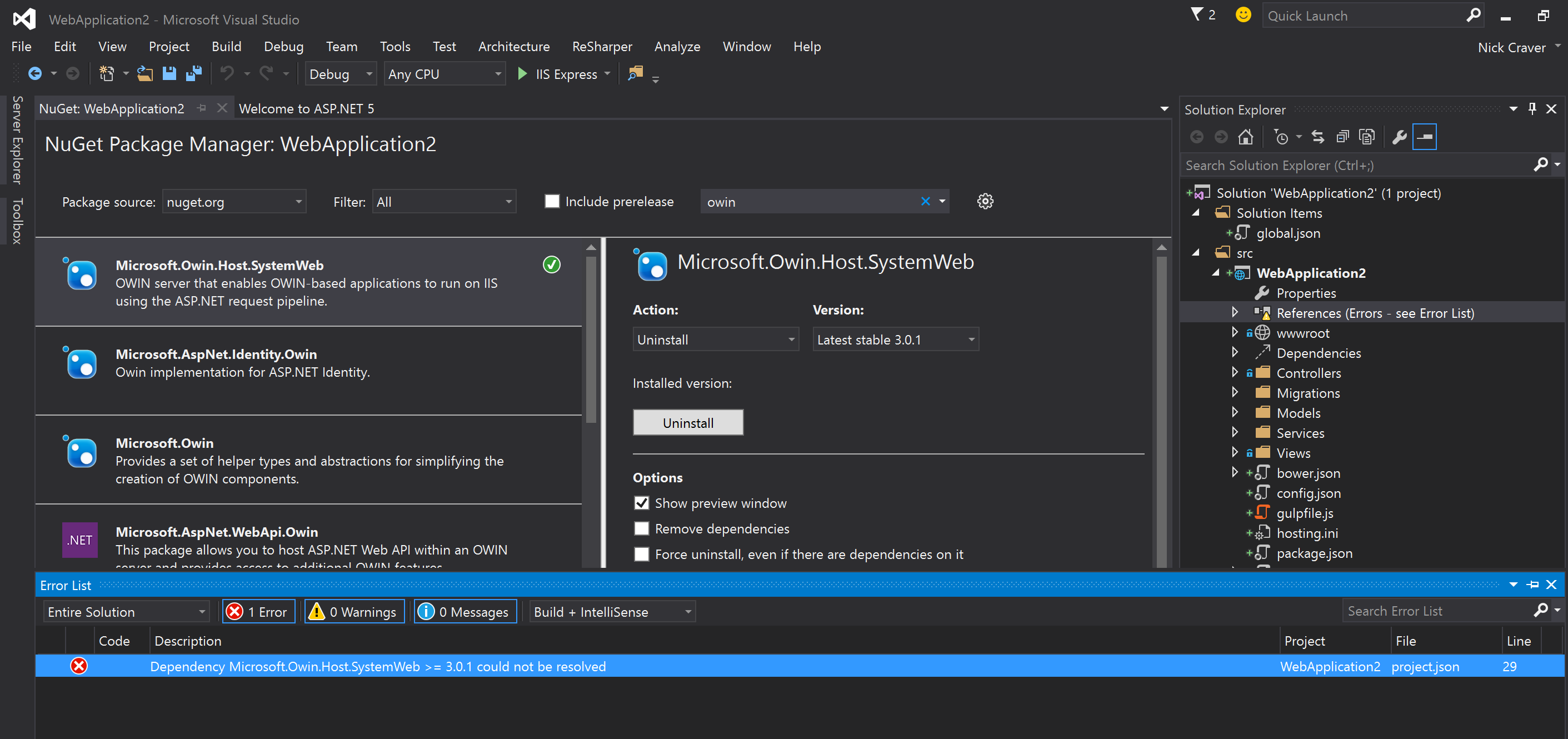Start IIS Express with the green play icon
Viewport: 1568px width, 739px height.
pyautogui.click(x=522, y=74)
